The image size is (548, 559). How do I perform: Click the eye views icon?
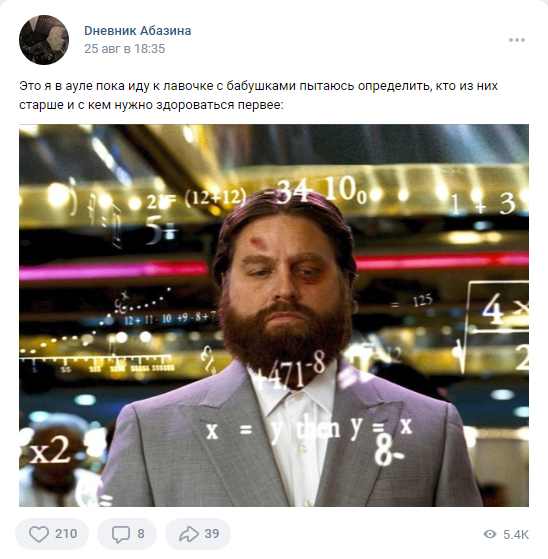click(x=490, y=534)
